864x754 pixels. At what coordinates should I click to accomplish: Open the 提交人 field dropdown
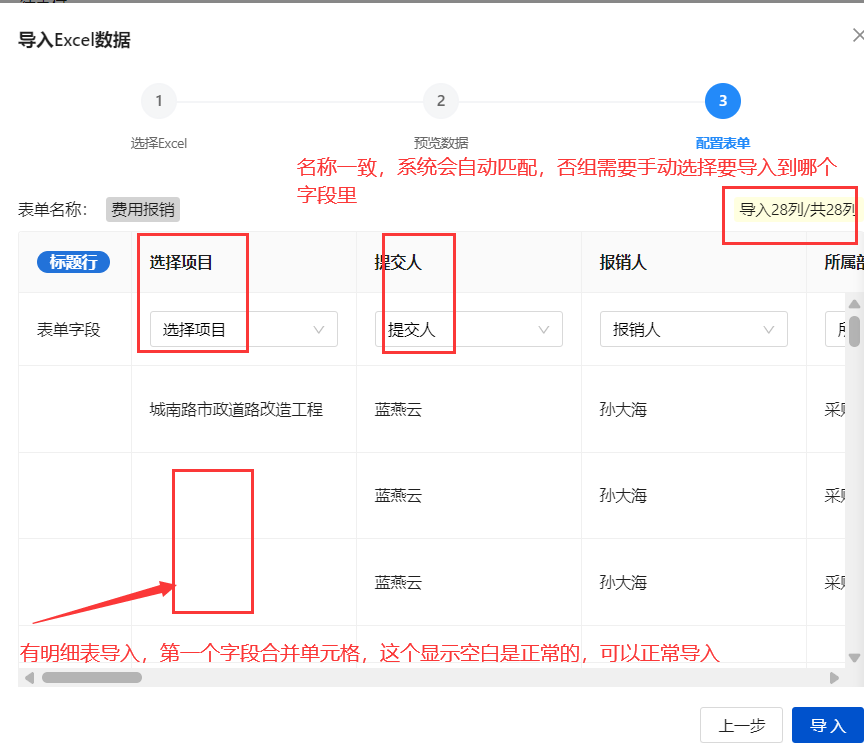tap(469, 330)
